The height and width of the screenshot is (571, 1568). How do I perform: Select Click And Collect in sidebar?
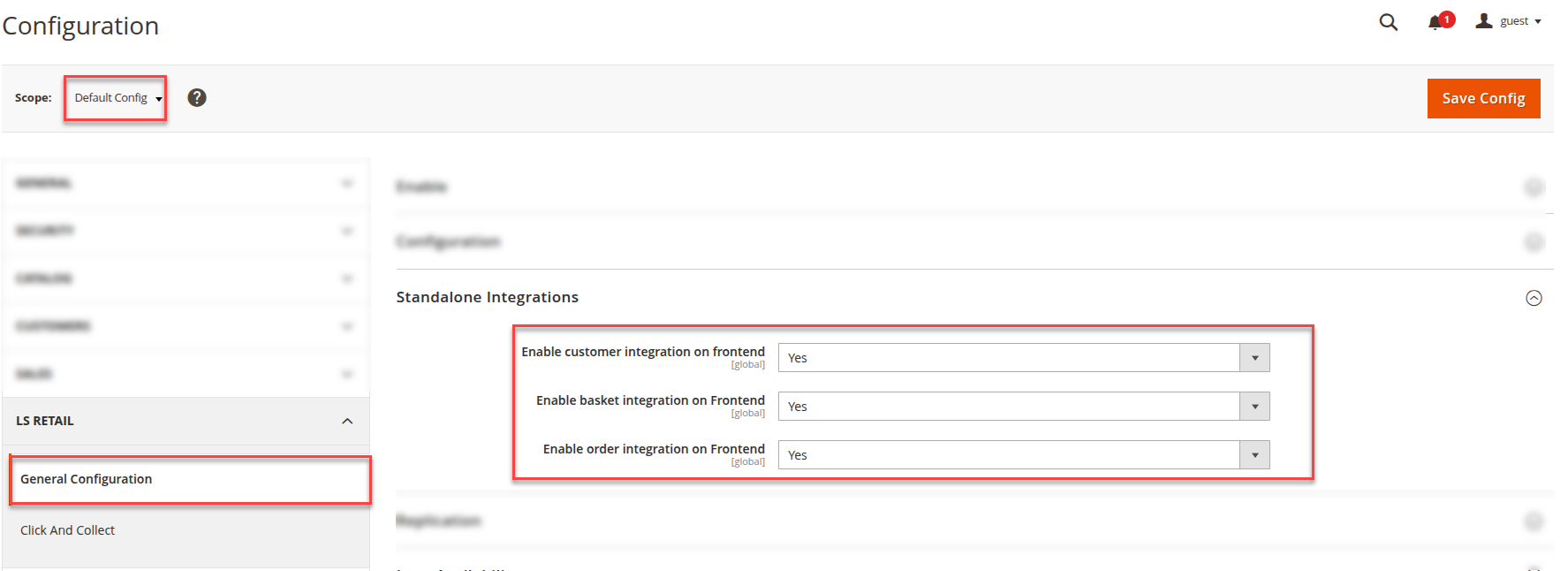(x=68, y=530)
